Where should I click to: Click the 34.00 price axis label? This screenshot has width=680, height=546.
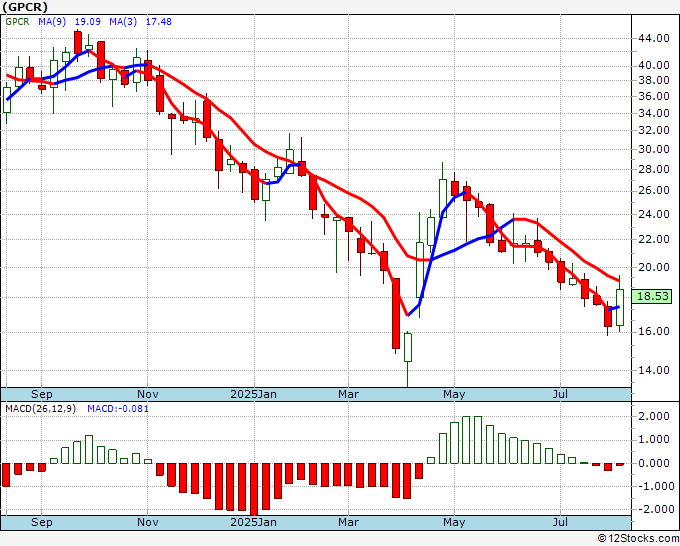[654, 113]
